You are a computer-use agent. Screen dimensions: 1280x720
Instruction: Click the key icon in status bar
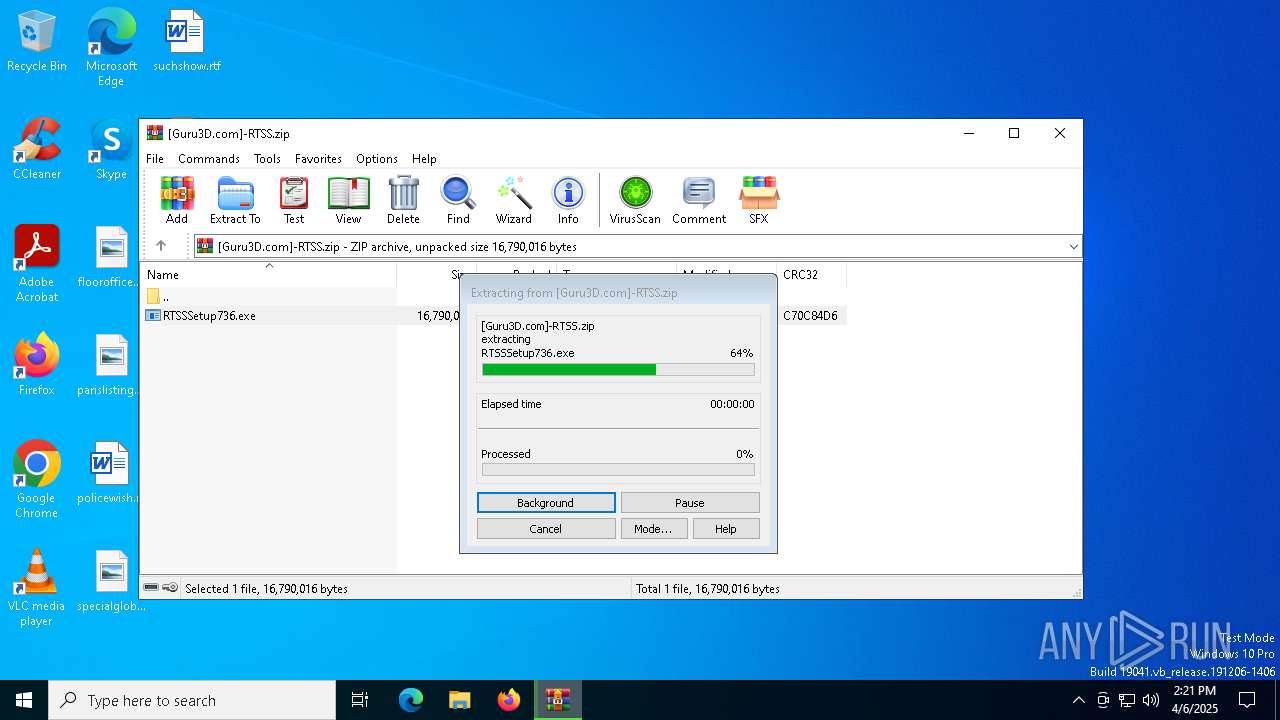pyautogui.click(x=170, y=588)
